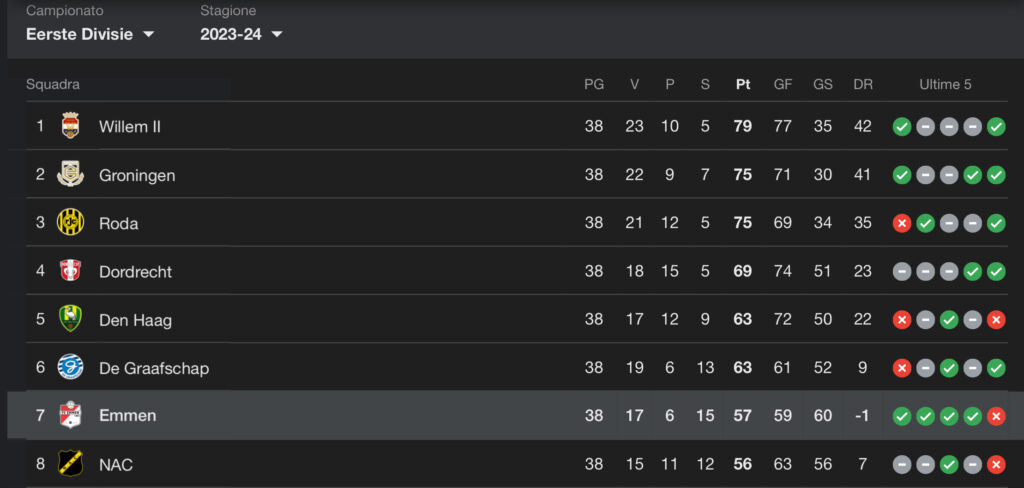Click the Dordrecht club crest

[70, 270]
